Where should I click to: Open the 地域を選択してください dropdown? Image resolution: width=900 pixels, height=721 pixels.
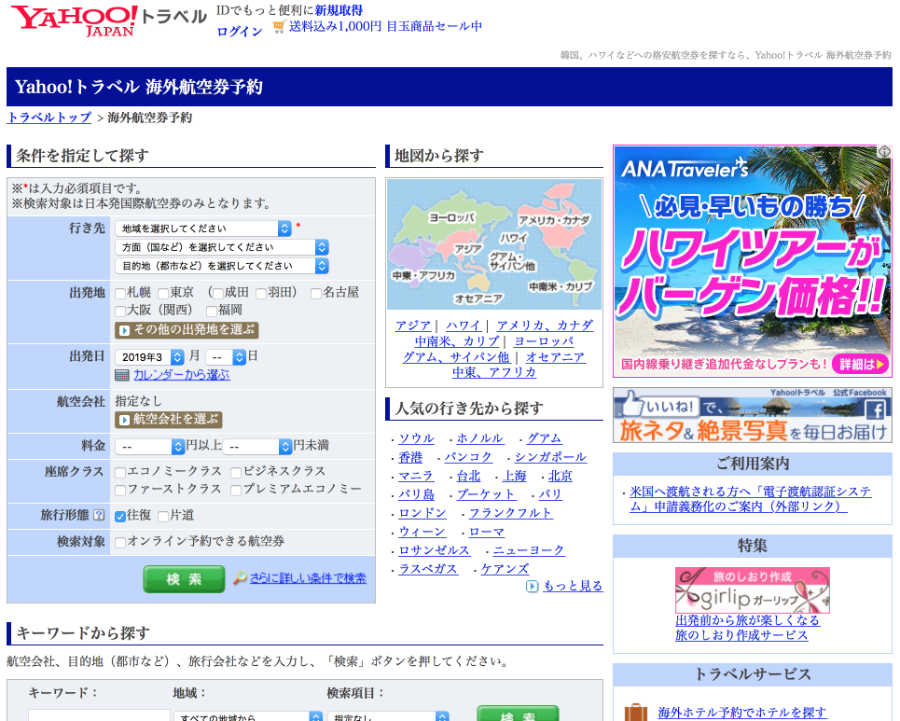pyautogui.click(x=204, y=228)
